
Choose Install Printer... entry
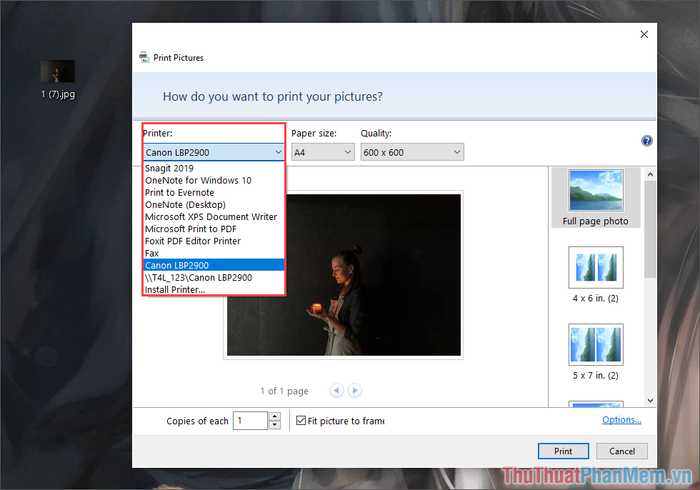pyautogui.click(x=214, y=289)
